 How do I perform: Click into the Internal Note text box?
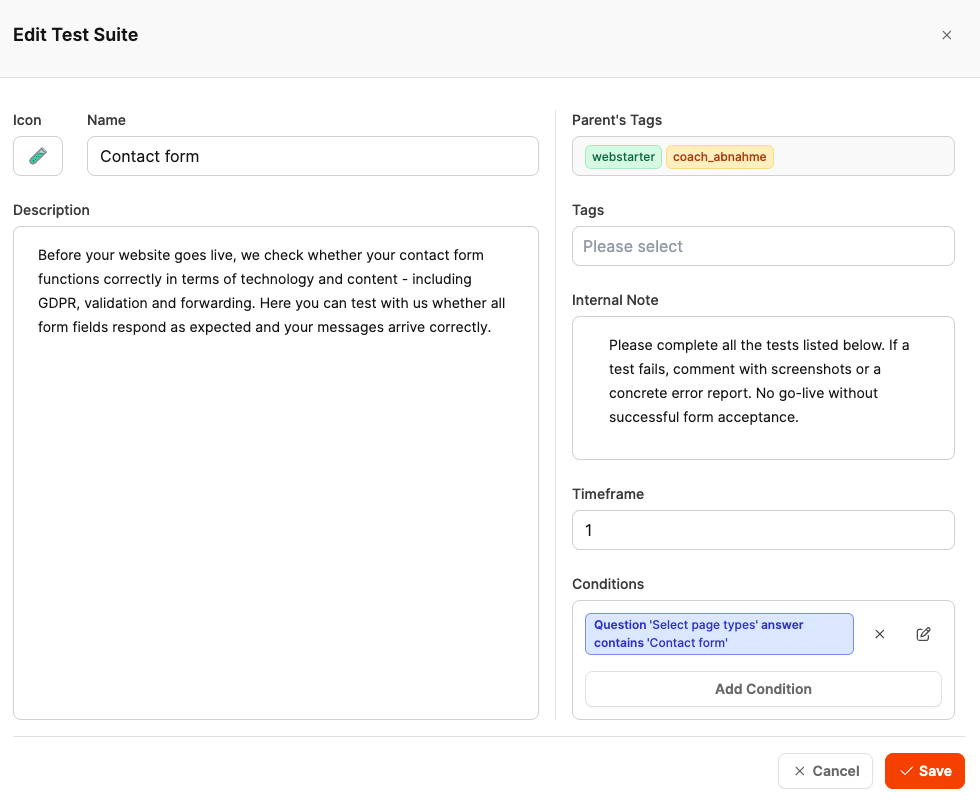coord(763,388)
